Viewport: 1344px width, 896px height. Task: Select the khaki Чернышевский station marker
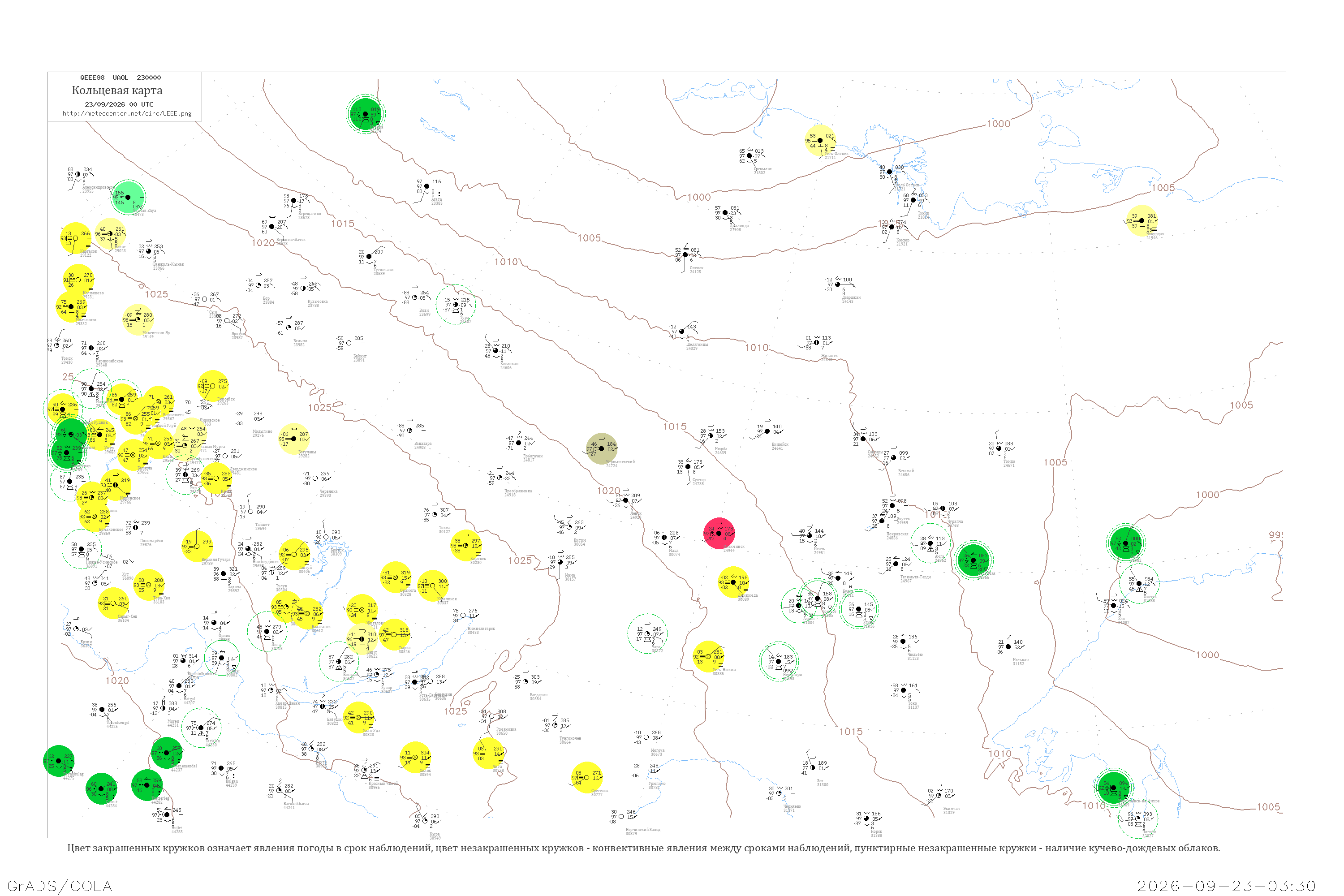[x=601, y=448]
